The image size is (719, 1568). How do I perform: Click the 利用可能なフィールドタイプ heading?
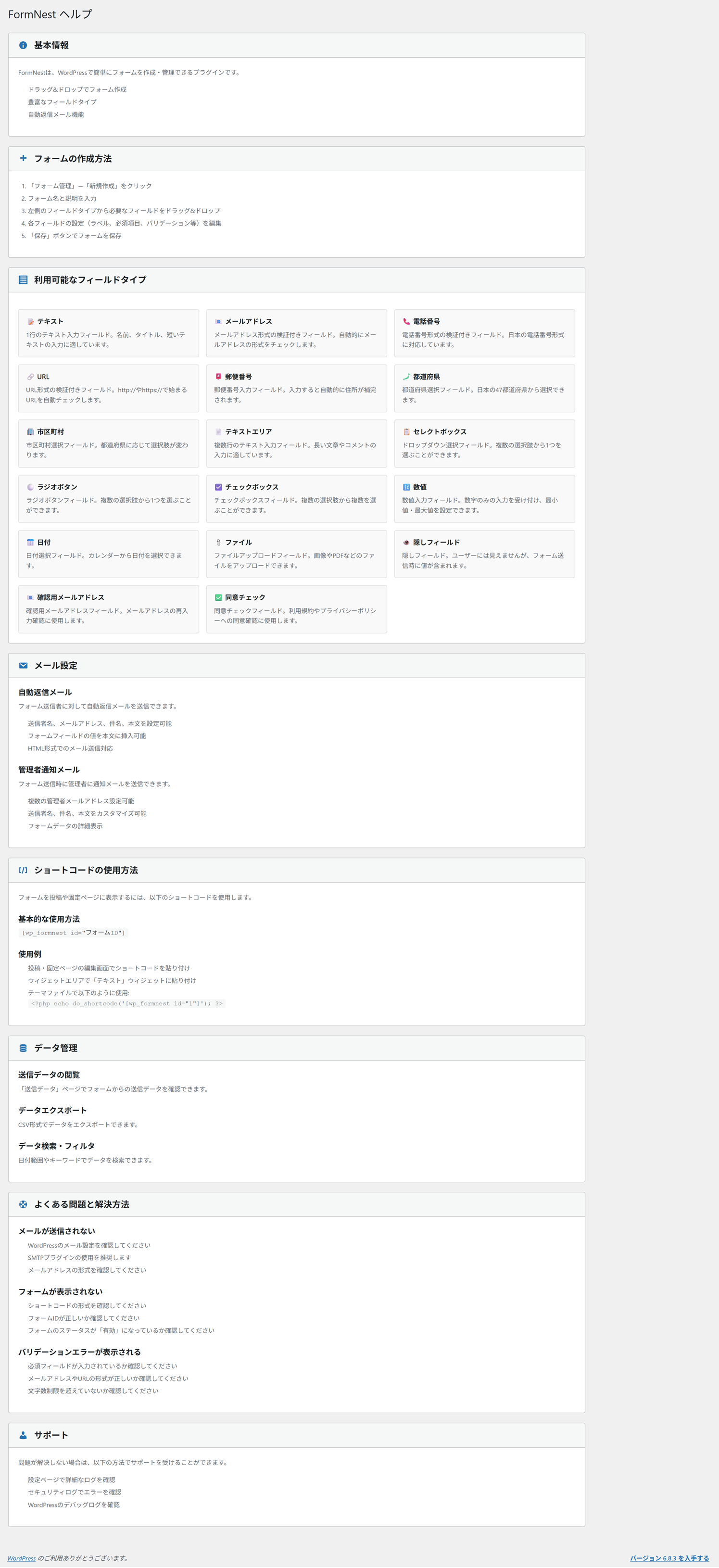[90, 280]
